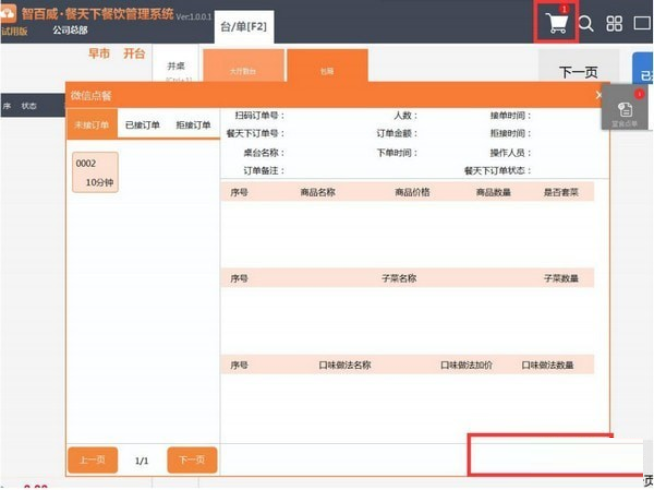Click the cloud logo icon

(8, 13)
